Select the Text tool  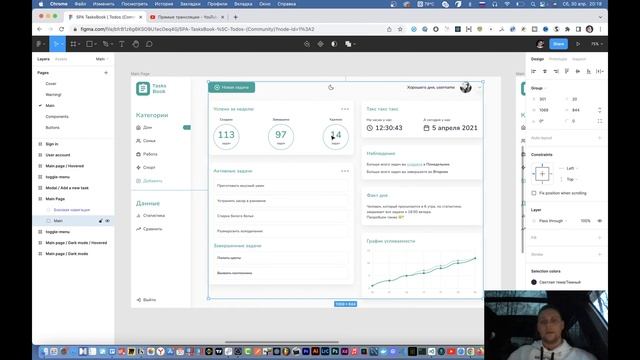[122, 44]
